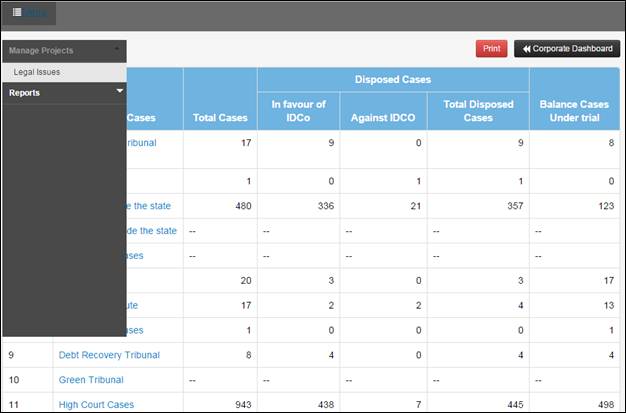
Task: Select balance cases value 17
Action: tap(609, 281)
